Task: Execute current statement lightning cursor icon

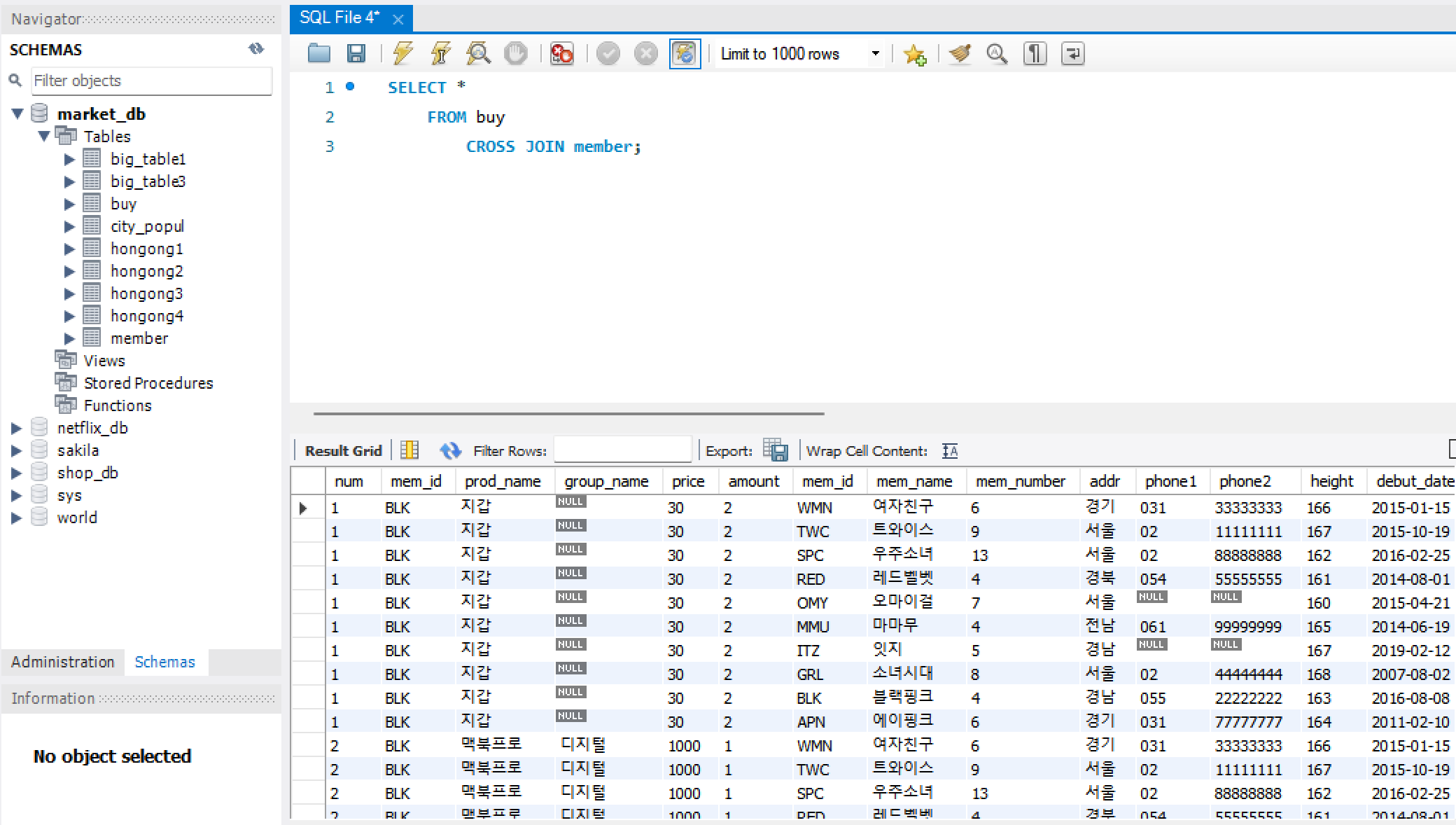Action: pyautogui.click(x=440, y=53)
